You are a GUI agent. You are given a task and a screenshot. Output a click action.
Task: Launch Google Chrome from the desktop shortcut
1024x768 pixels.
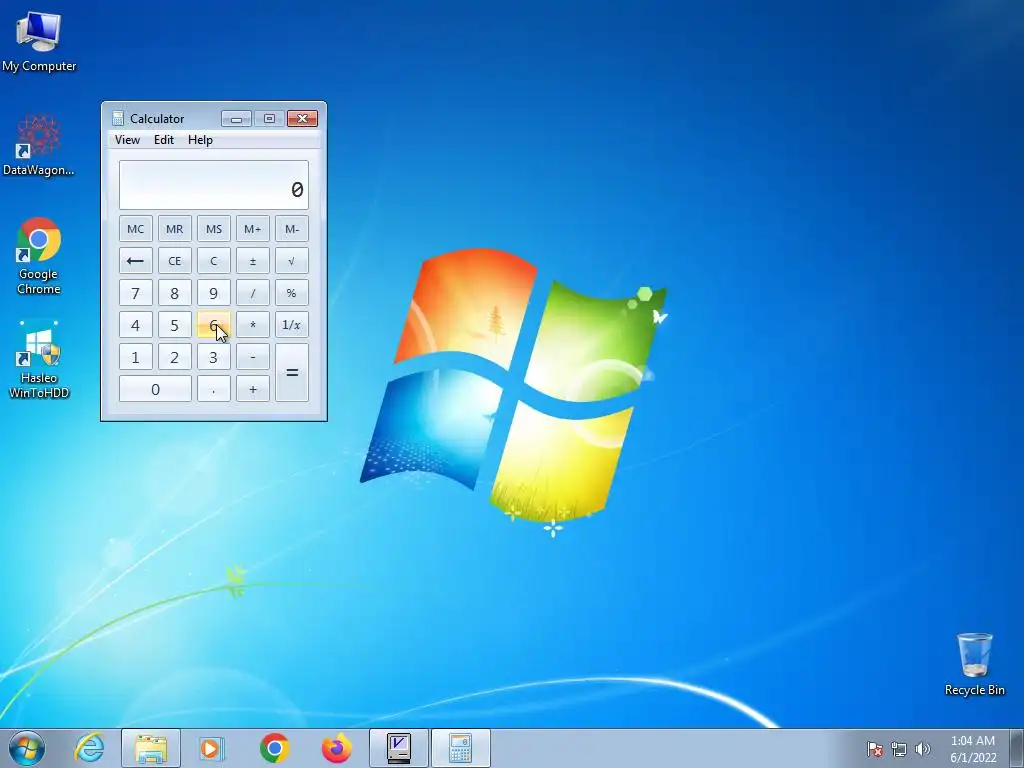(39, 256)
